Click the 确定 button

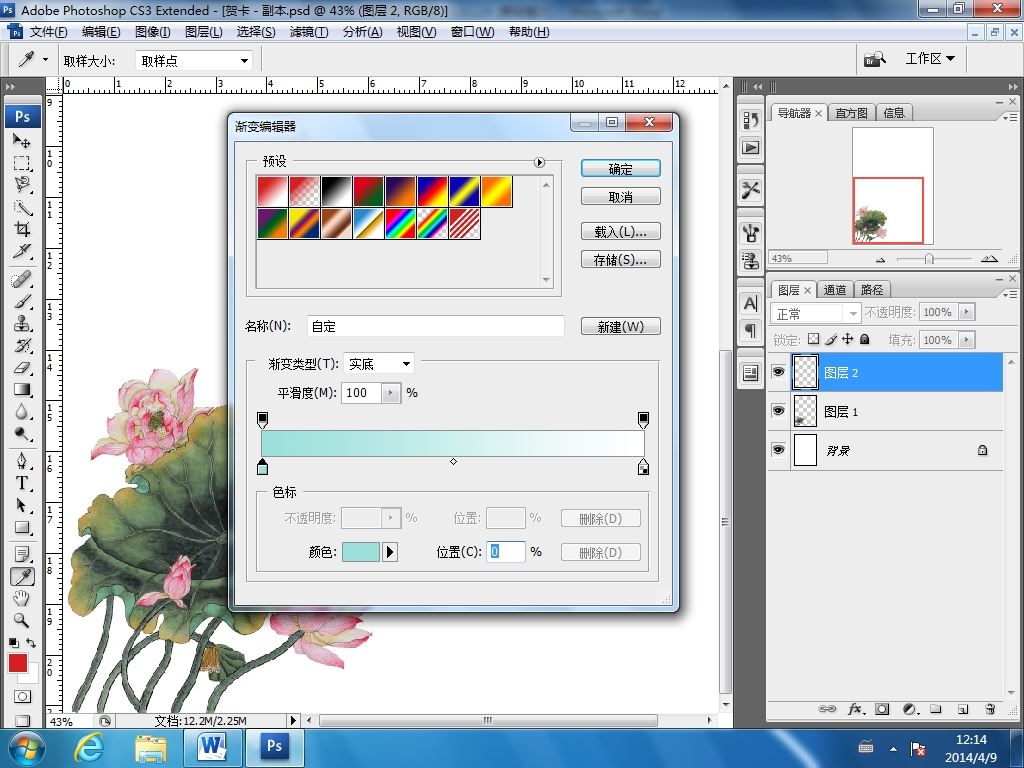[620, 169]
